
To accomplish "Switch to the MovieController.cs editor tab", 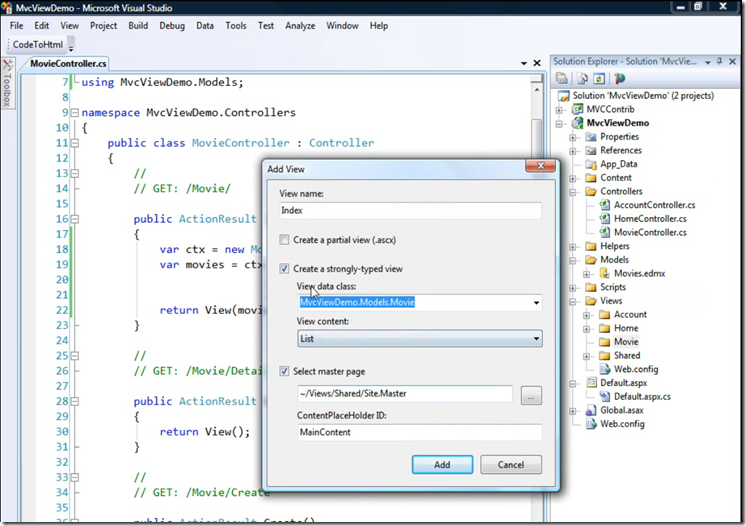I will (x=69, y=63).
